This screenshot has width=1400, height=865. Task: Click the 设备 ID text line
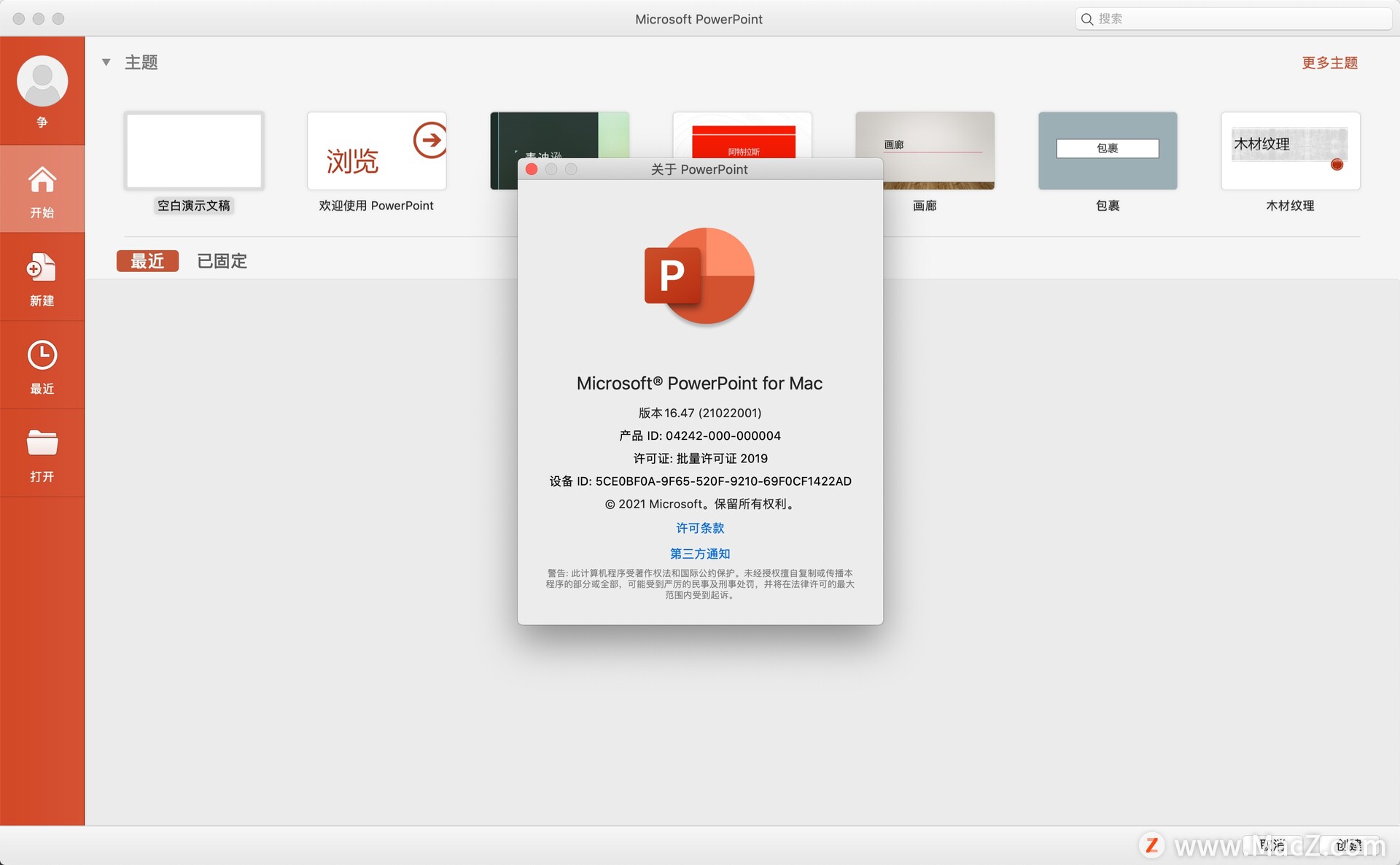click(700, 481)
